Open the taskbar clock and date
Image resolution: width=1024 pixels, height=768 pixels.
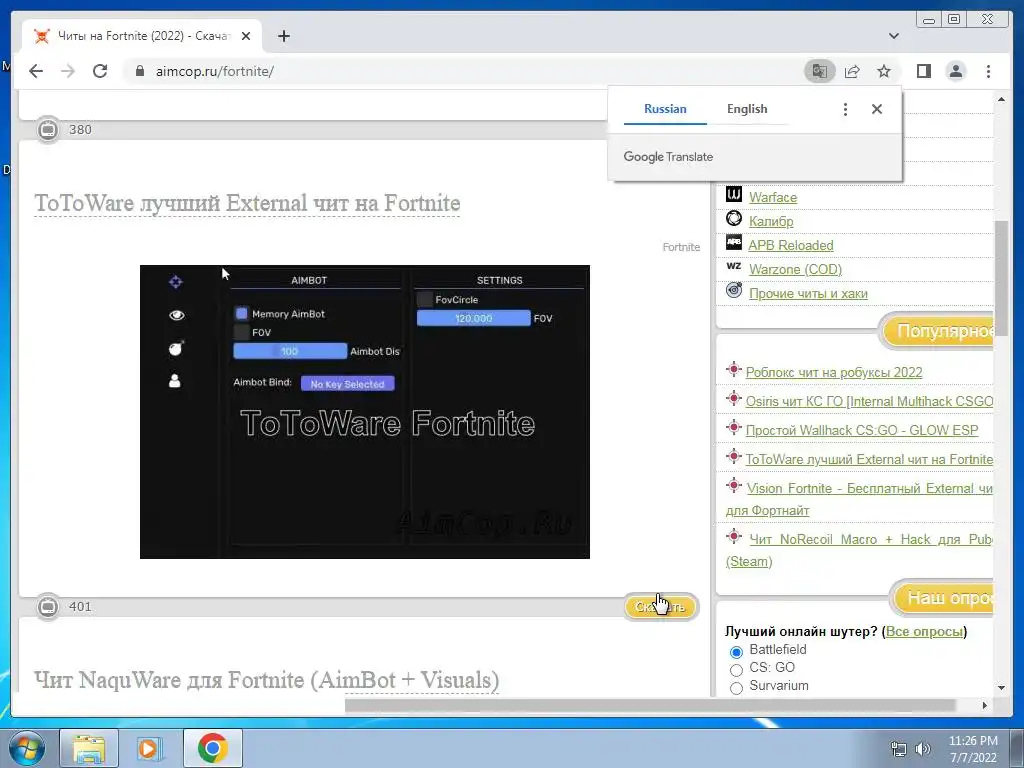973,749
